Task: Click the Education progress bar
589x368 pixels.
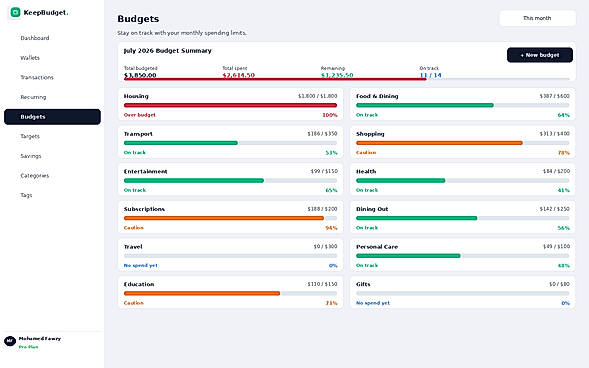Action: click(230, 293)
